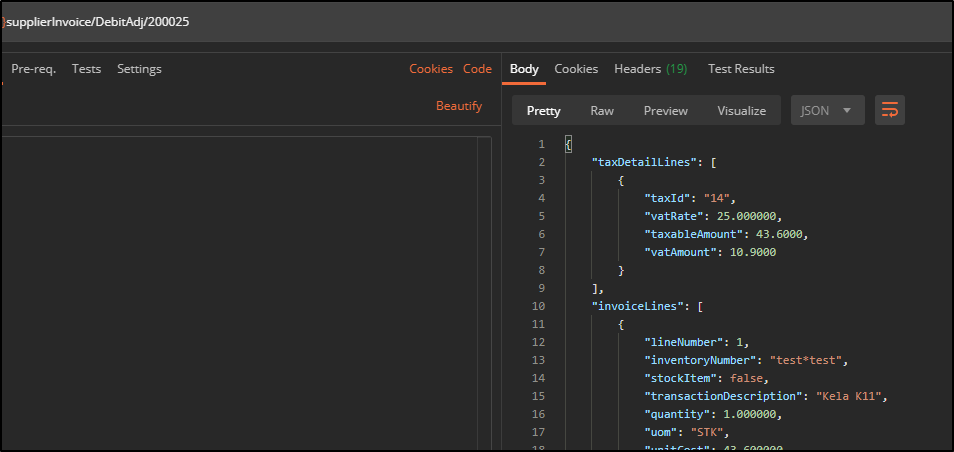Select the Visualize response view
The height and width of the screenshot is (452, 954).
coord(741,111)
